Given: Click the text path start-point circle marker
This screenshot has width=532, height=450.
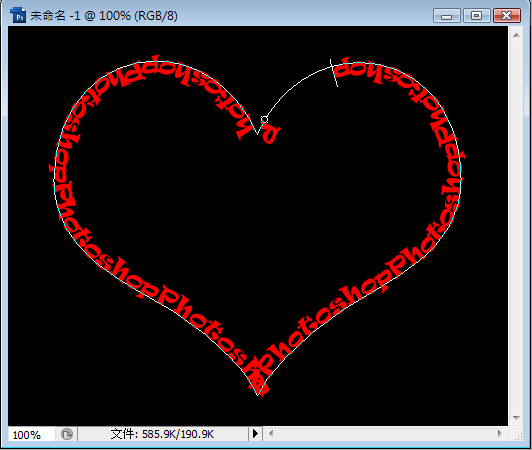Looking at the screenshot, I should pyautogui.click(x=264, y=119).
